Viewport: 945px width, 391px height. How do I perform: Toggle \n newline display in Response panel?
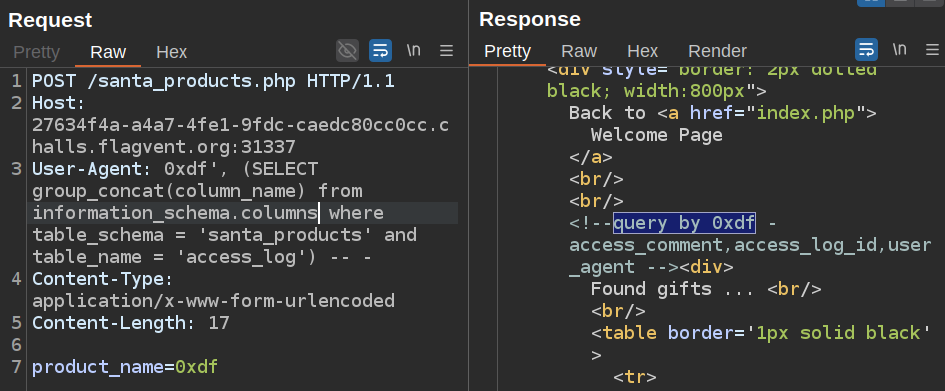(x=900, y=49)
